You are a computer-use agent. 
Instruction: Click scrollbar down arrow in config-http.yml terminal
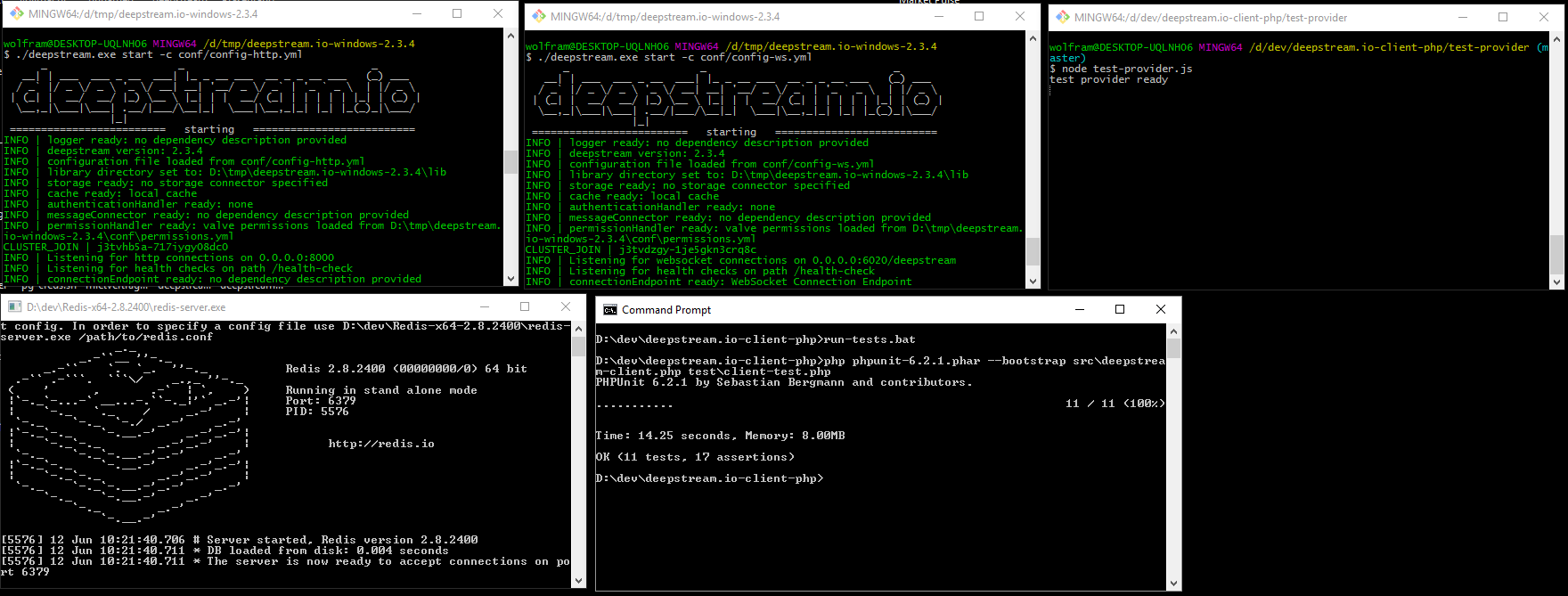click(510, 279)
